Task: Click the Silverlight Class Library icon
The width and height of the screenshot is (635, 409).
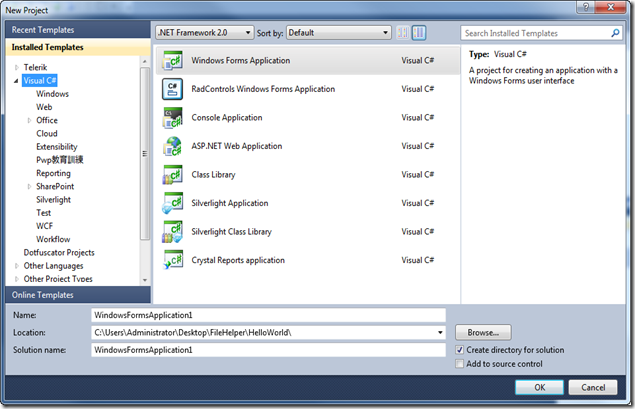Action: 173,232
